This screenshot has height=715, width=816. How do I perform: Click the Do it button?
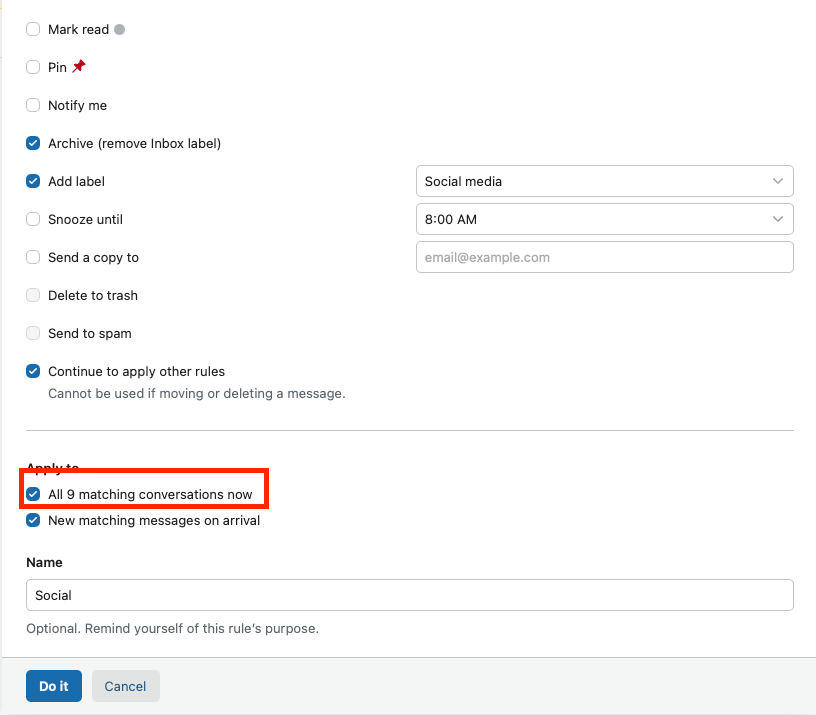53,686
